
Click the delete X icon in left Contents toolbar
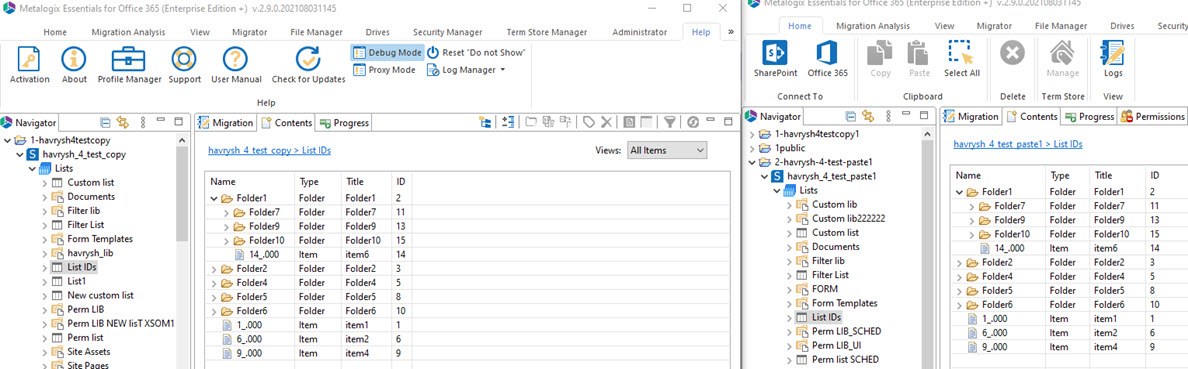tap(606, 122)
